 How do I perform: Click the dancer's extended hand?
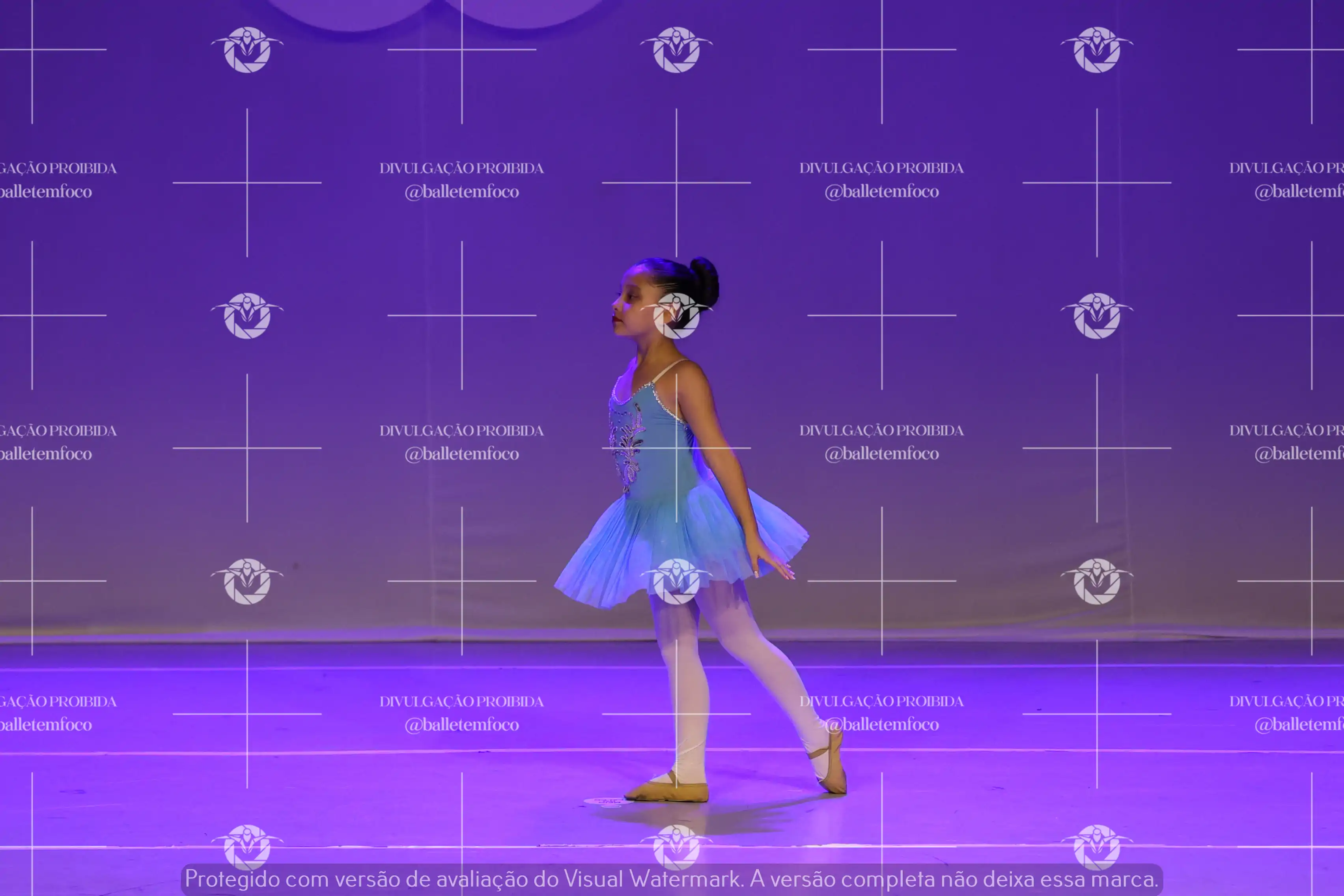(x=774, y=566)
